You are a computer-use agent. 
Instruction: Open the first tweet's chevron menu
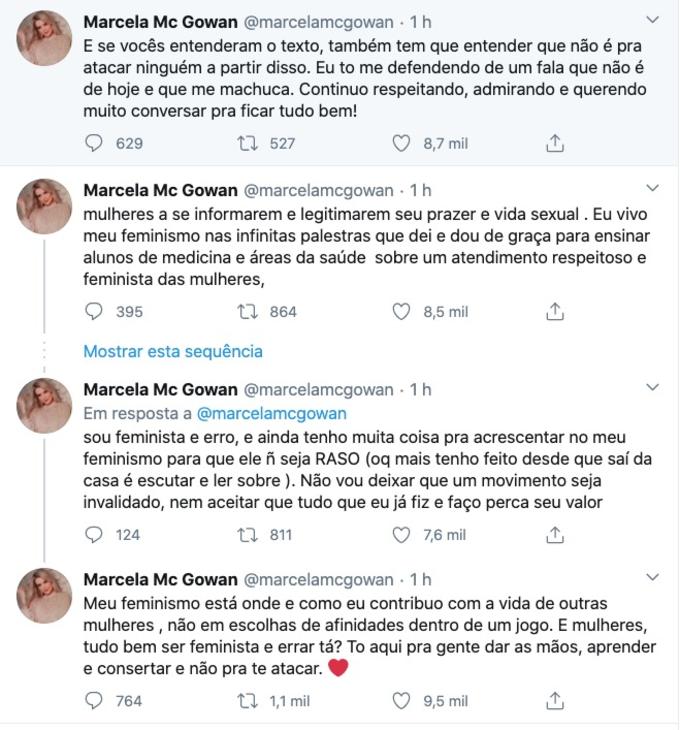click(653, 20)
